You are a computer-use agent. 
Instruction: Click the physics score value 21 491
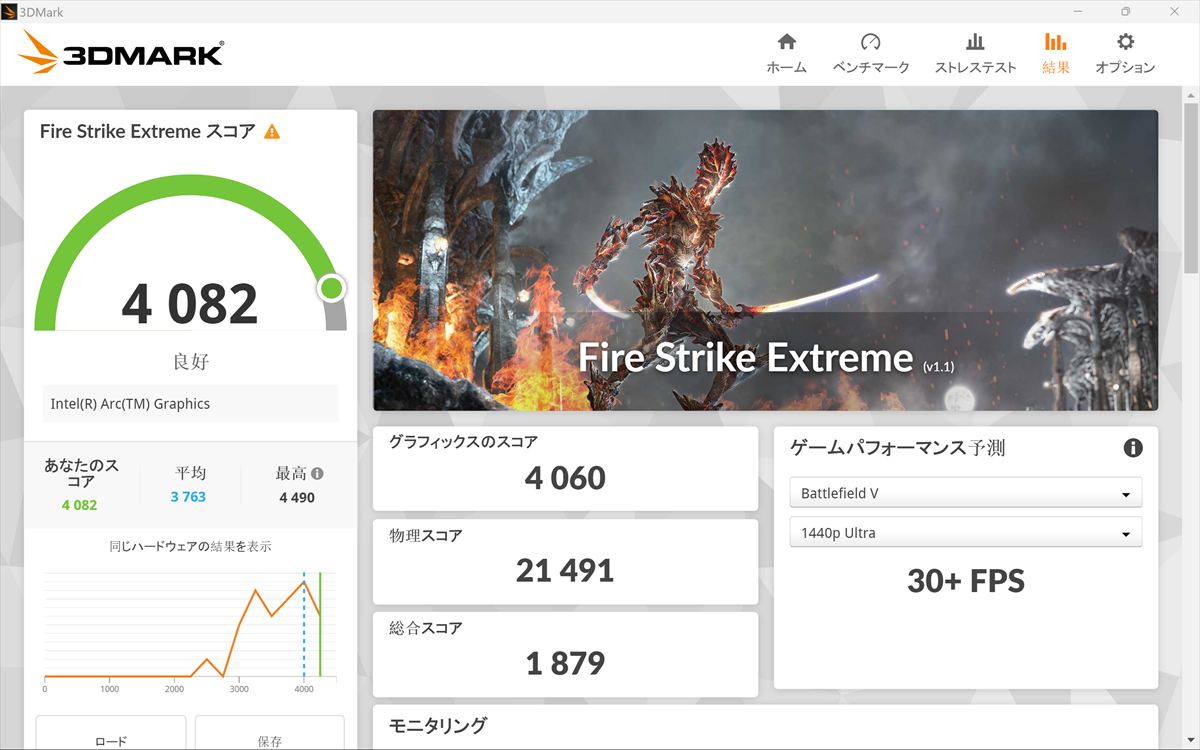pos(565,570)
